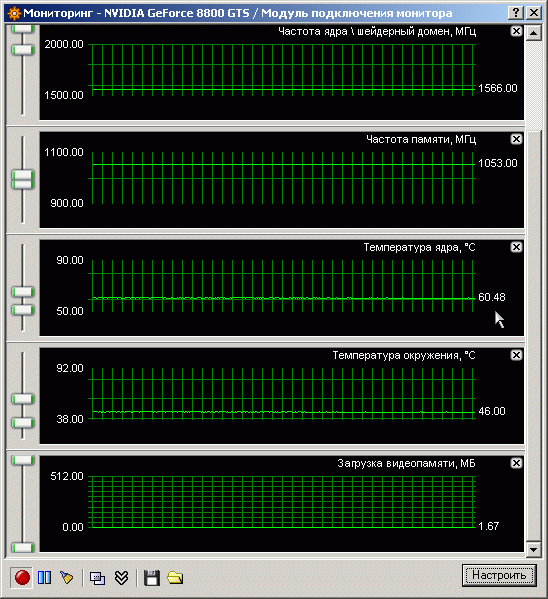Open log file with yellow folder icon
The image size is (548, 599).
175,578
